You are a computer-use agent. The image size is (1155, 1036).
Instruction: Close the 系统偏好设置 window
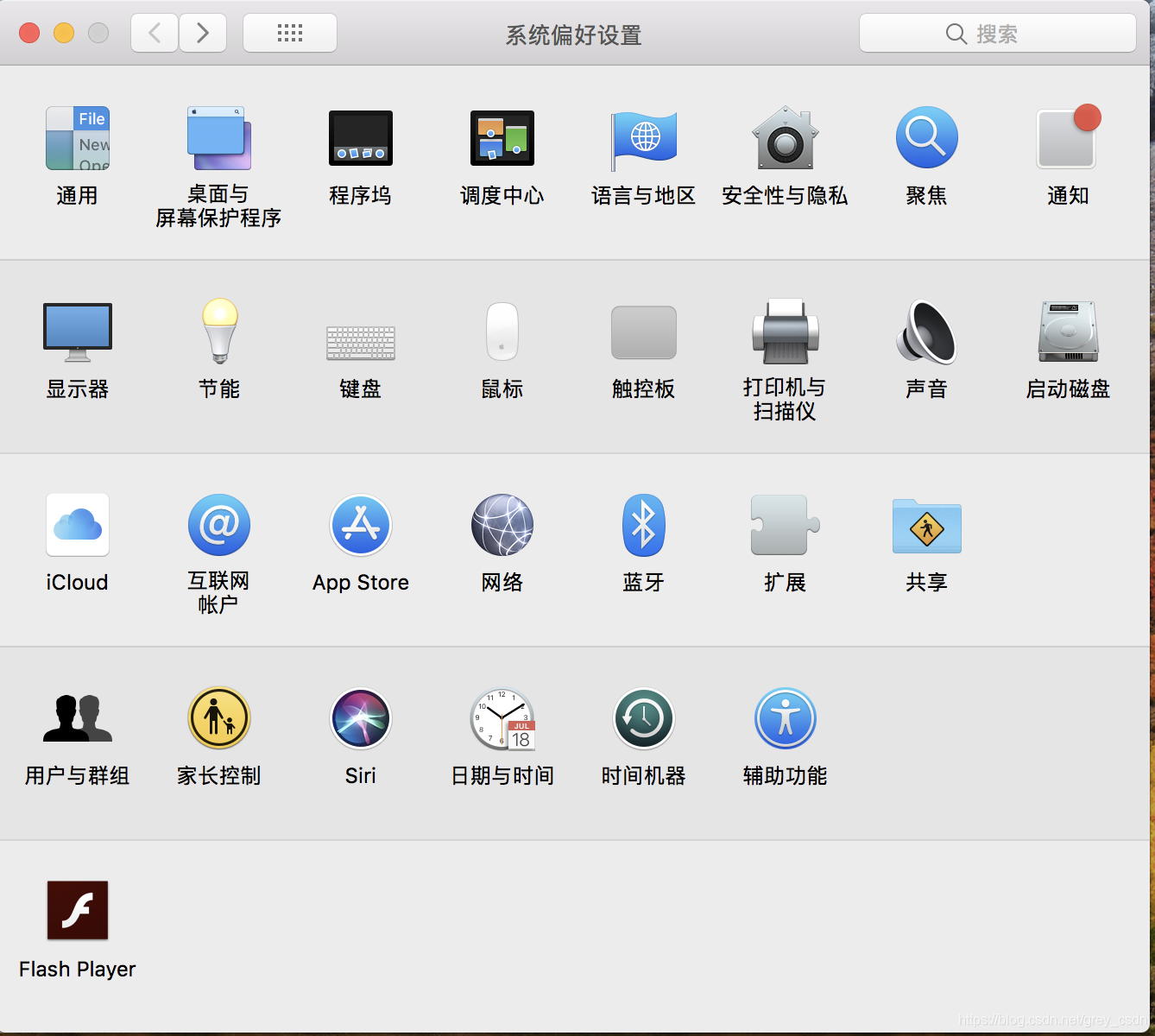pos(29,33)
